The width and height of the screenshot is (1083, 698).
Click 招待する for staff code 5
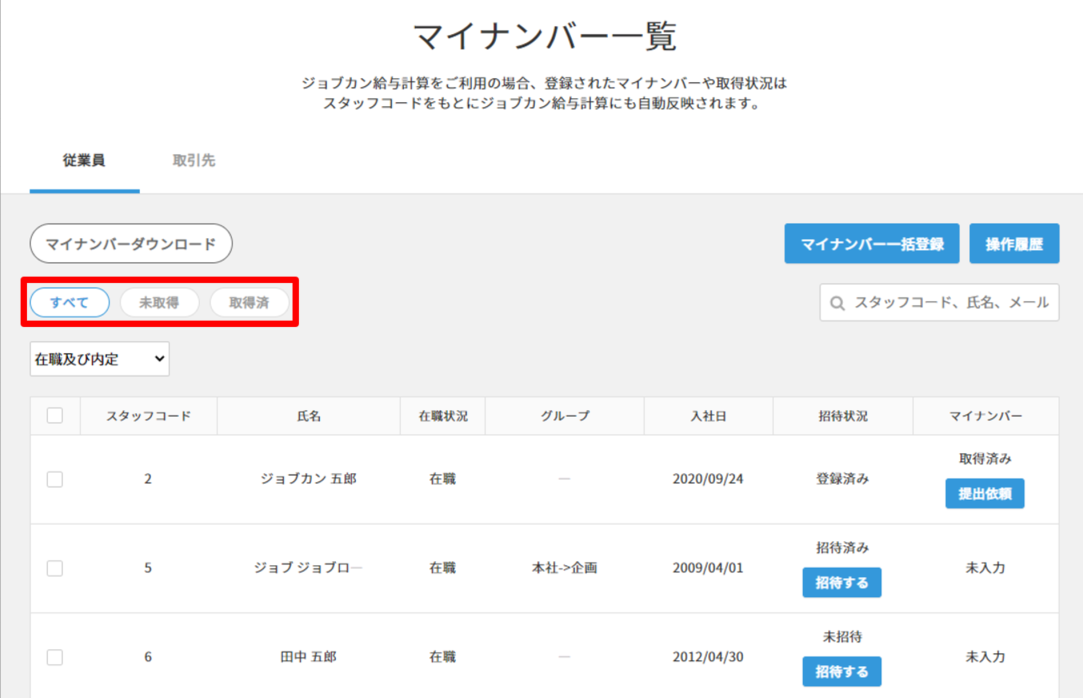pyautogui.click(x=841, y=582)
